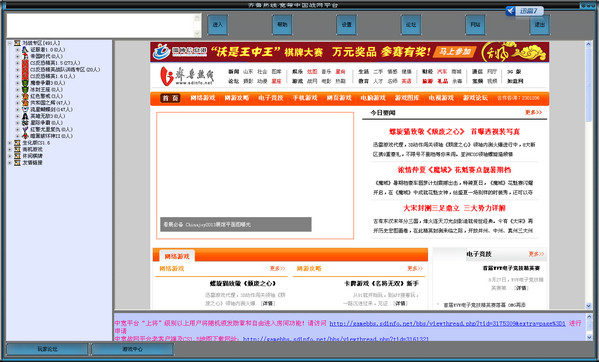Click the 流星蝴蝶剑 game icon
This screenshot has width=599, height=362.
tap(25, 110)
